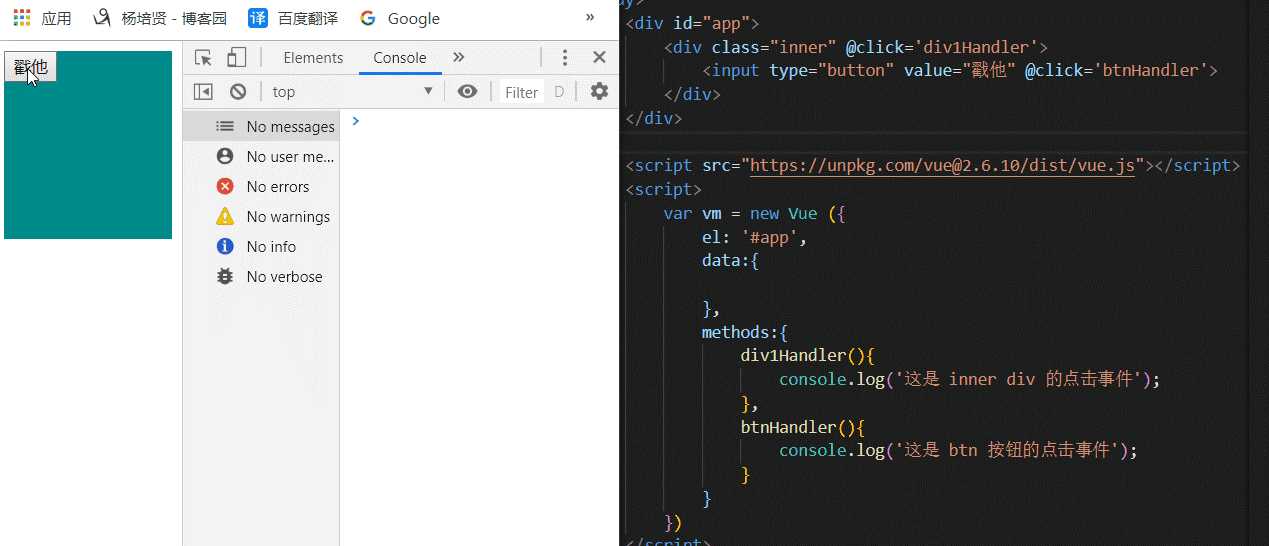The height and width of the screenshot is (546, 1269).
Task: Open DevTools three-dot customize menu
Action: (x=565, y=58)
